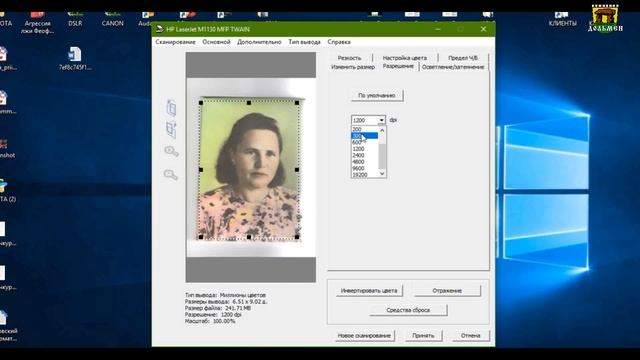640x360 pixels.
Task: Click the Принять button
Action: click(423, 336)
